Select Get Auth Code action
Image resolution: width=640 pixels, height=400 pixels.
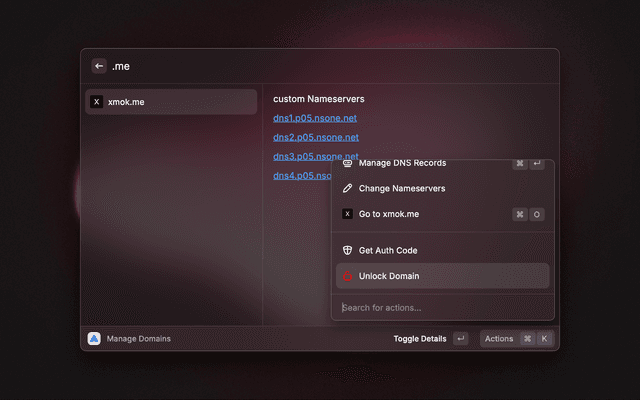388,250
